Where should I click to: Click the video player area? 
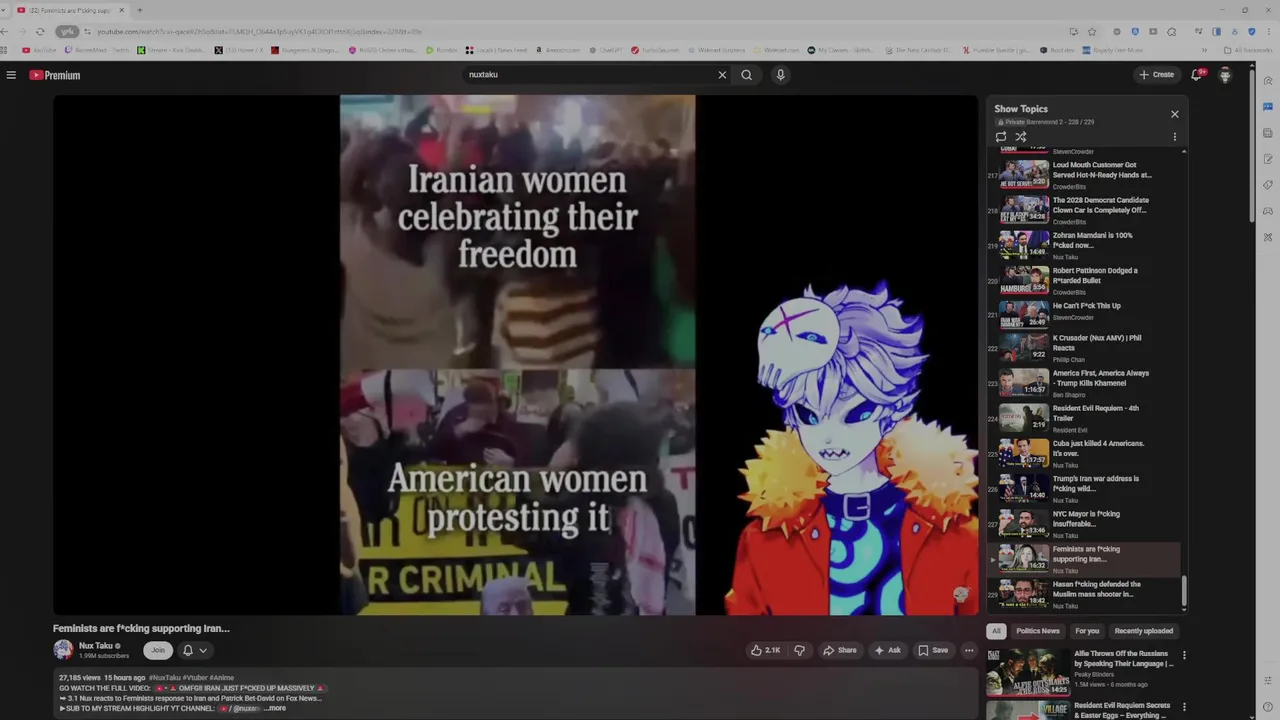click(x=516, y=355)
